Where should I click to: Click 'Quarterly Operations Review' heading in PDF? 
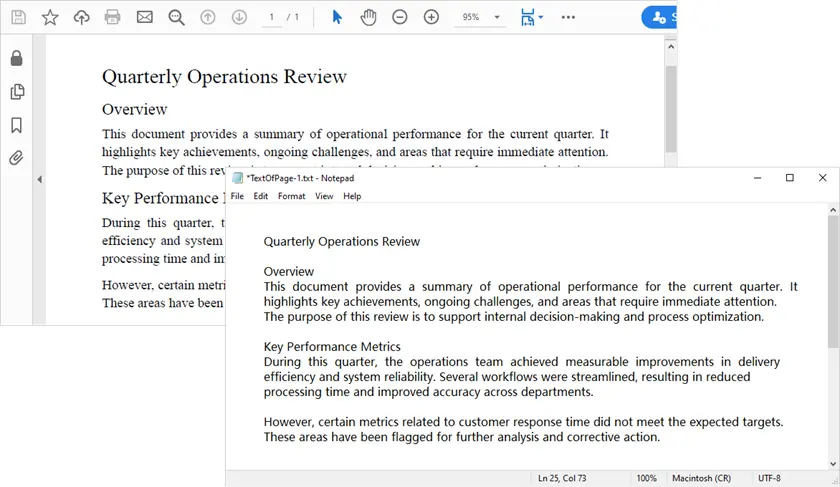click(224, 77)
